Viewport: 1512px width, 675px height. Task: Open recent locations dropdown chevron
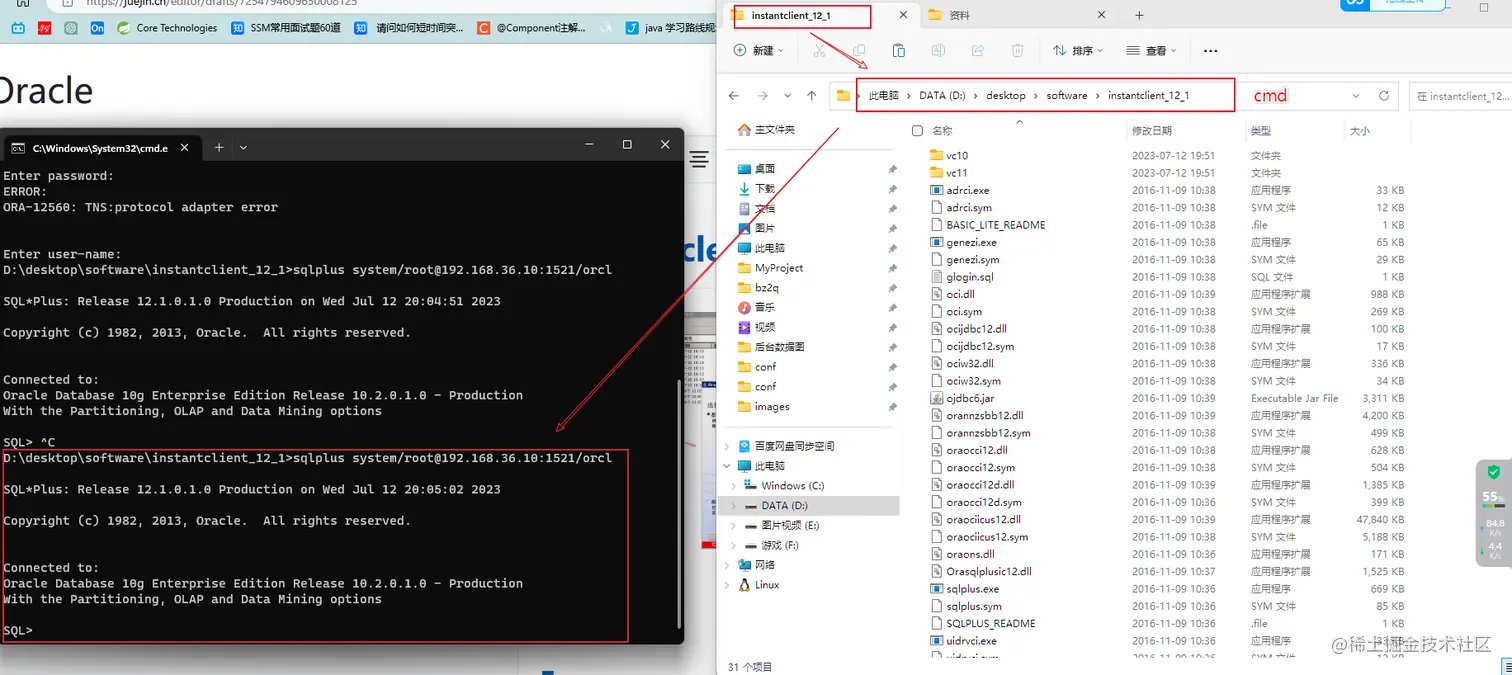click(787, 96)
